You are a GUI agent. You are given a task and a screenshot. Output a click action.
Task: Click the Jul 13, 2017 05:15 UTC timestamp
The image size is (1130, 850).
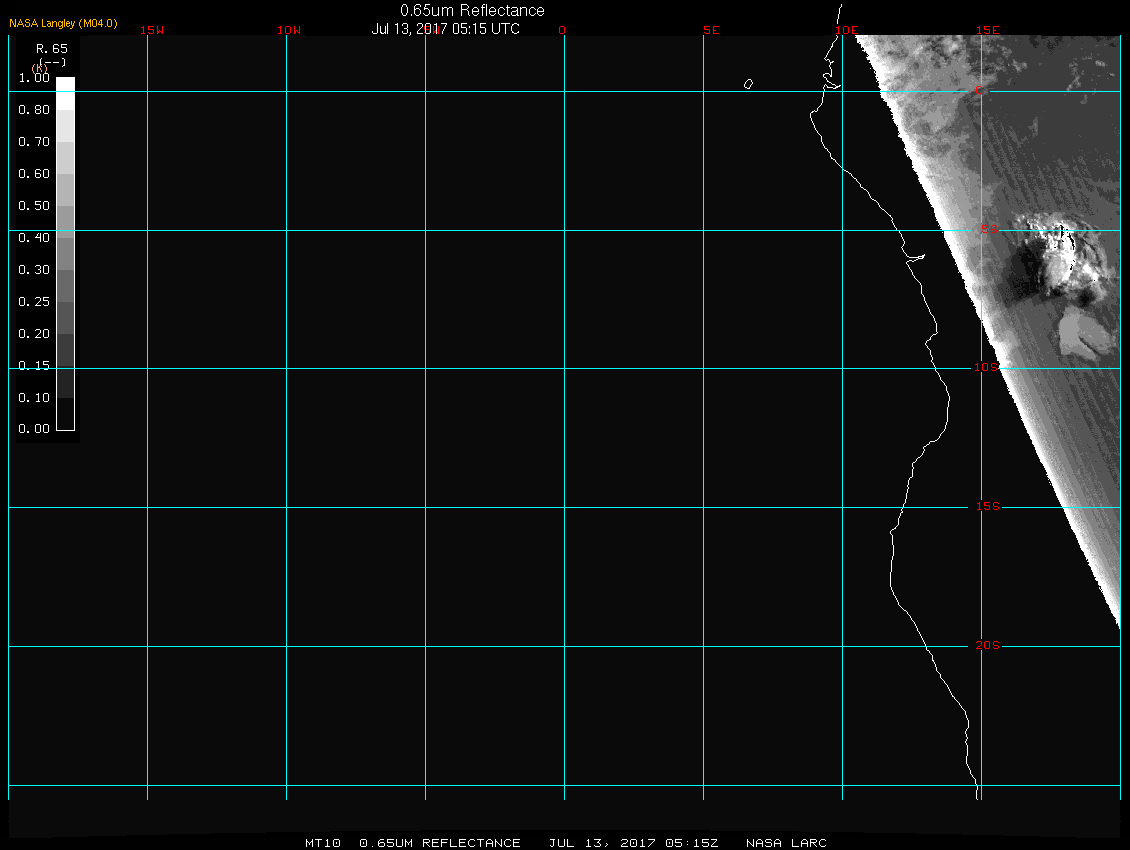tap(446, 29)
